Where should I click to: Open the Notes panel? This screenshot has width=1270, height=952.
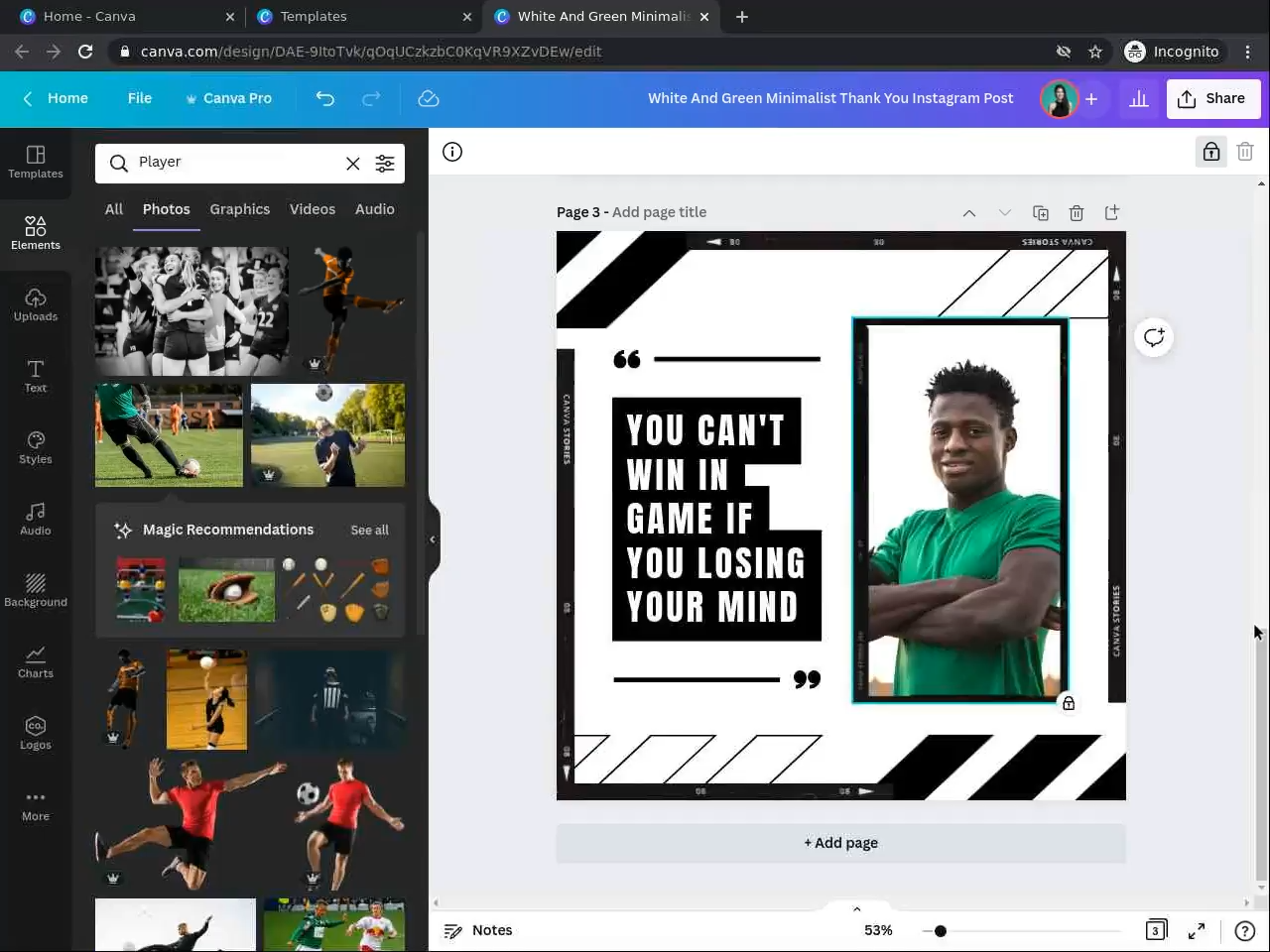[478, 930]
